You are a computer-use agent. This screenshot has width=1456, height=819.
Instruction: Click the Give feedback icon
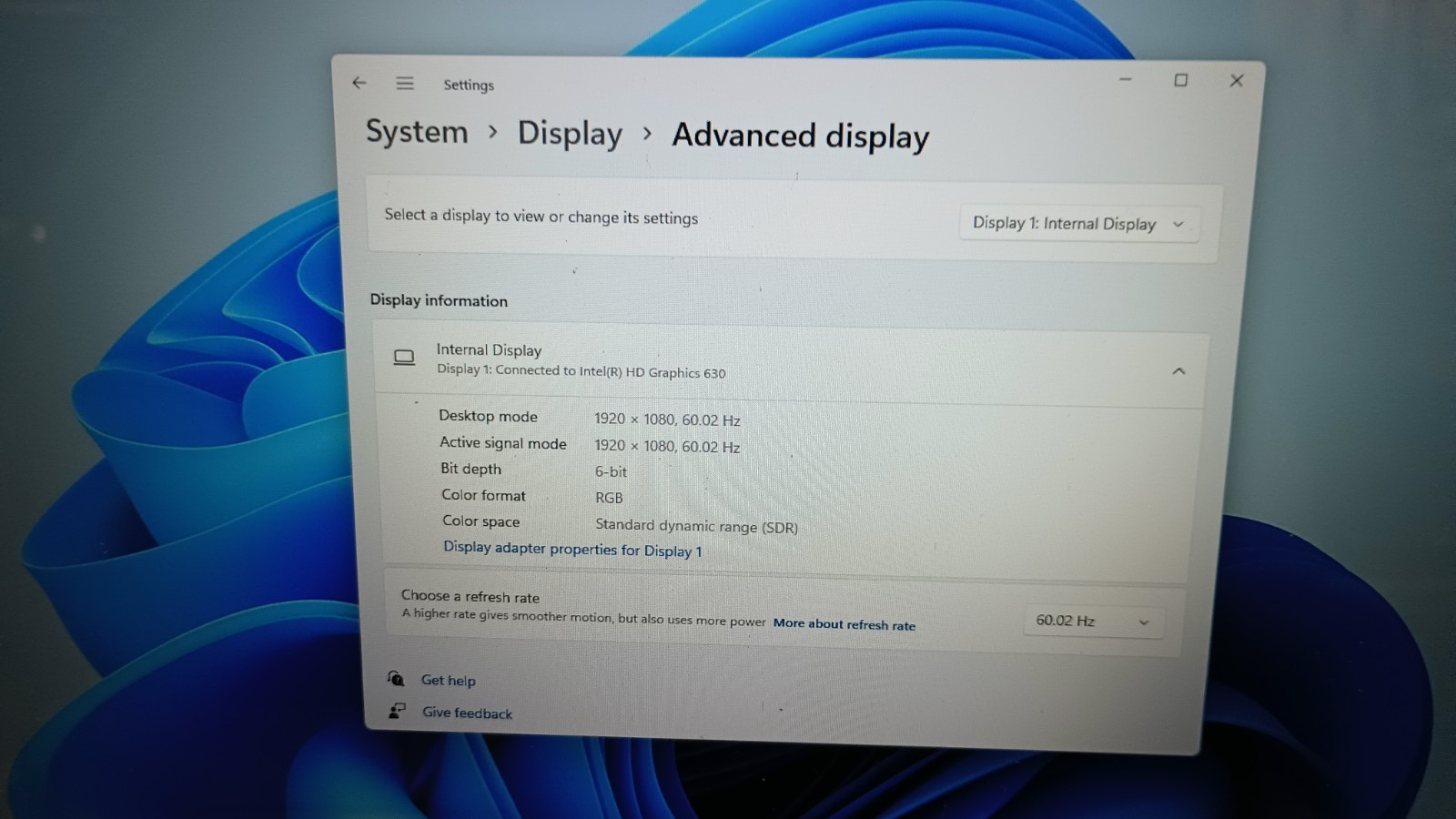pos(397,711)
